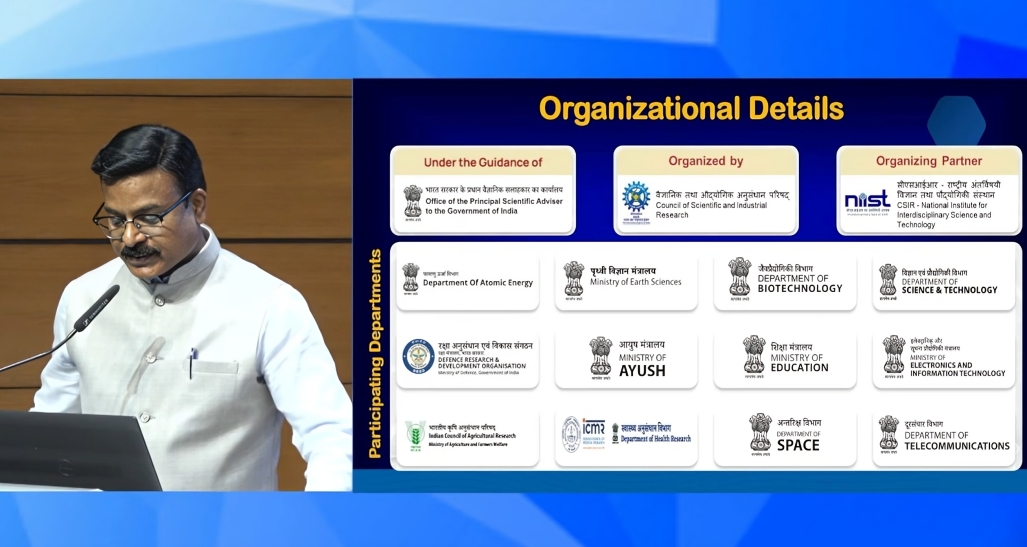Viewport: 1027px width, 547px height.
Task: Click the Science & Technology department emblem
Action: (x=888, y=282)
